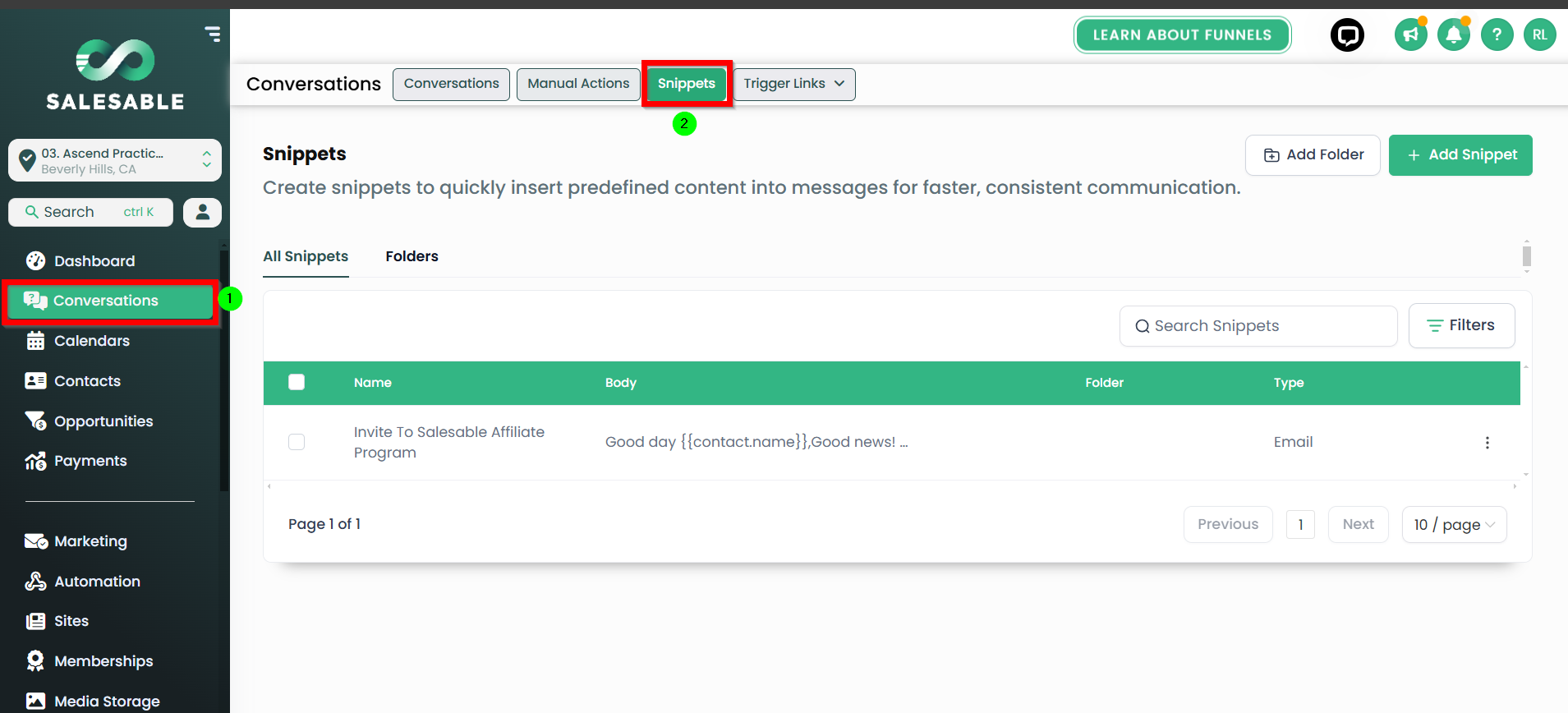The width and height of the screenshot is (1568, 713).
Task: Toggle the select-all checkbox in table header
Action: 297,382
